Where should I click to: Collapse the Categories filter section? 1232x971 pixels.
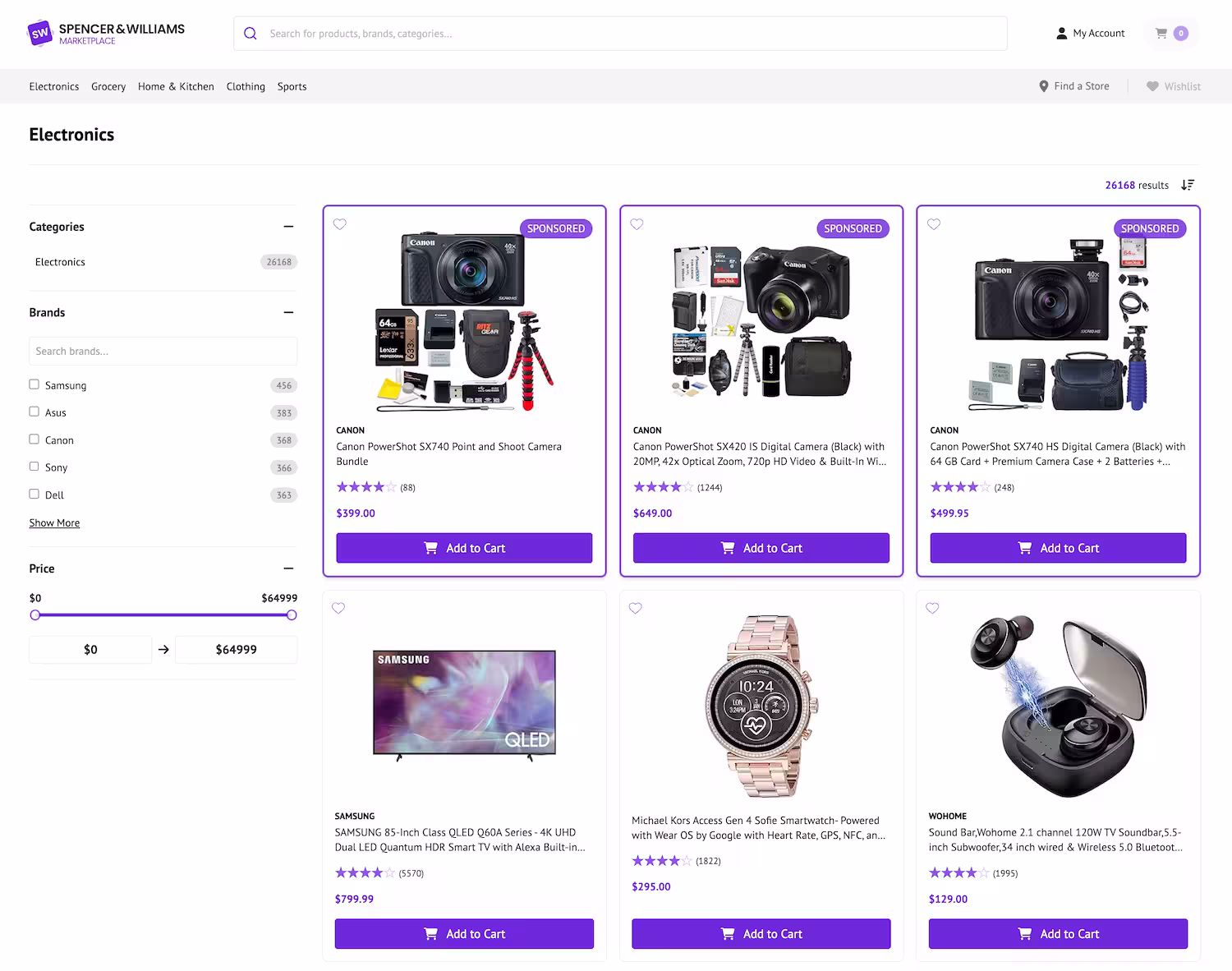tap(288, 227)
